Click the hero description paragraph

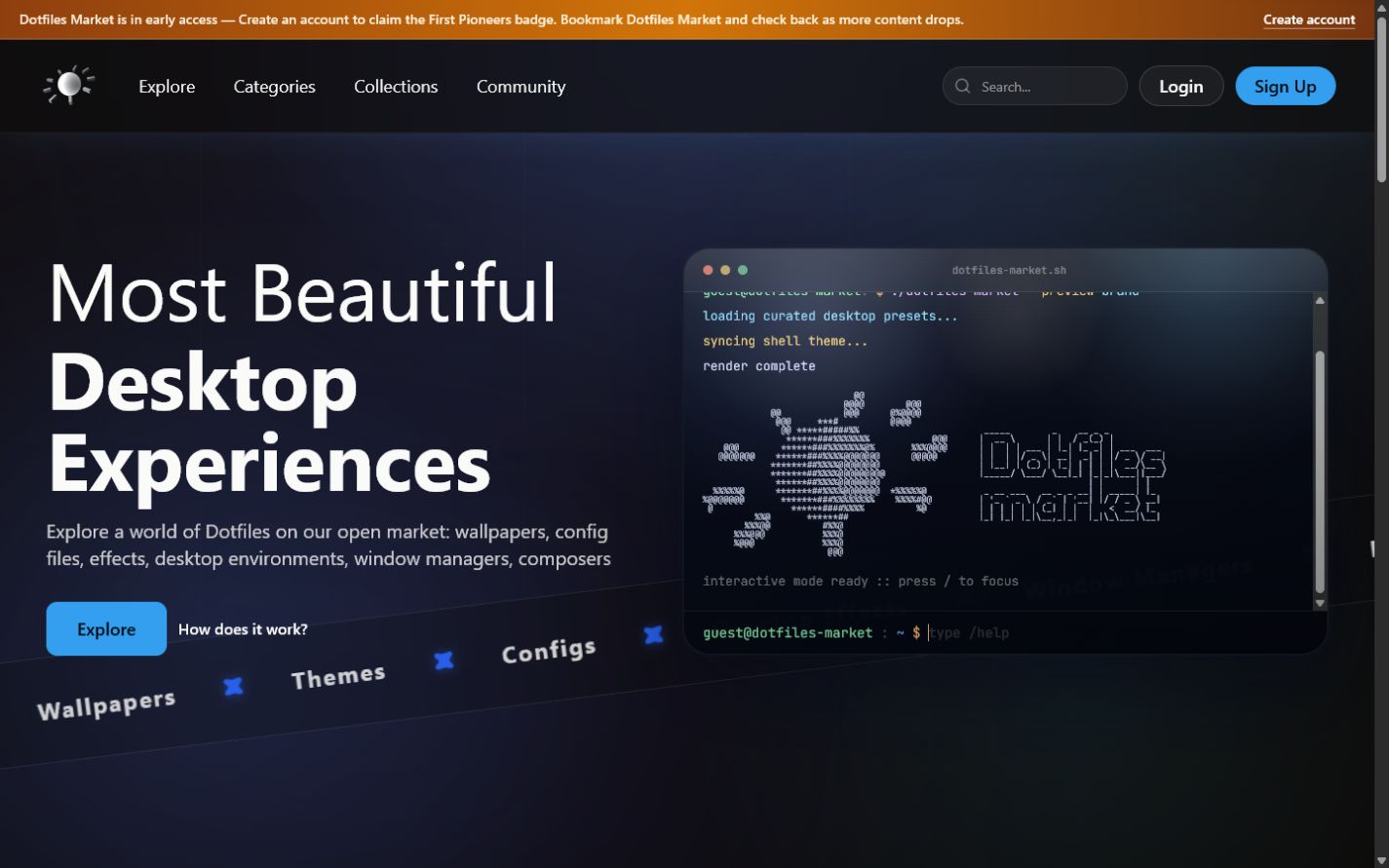(x=328, y=546)
